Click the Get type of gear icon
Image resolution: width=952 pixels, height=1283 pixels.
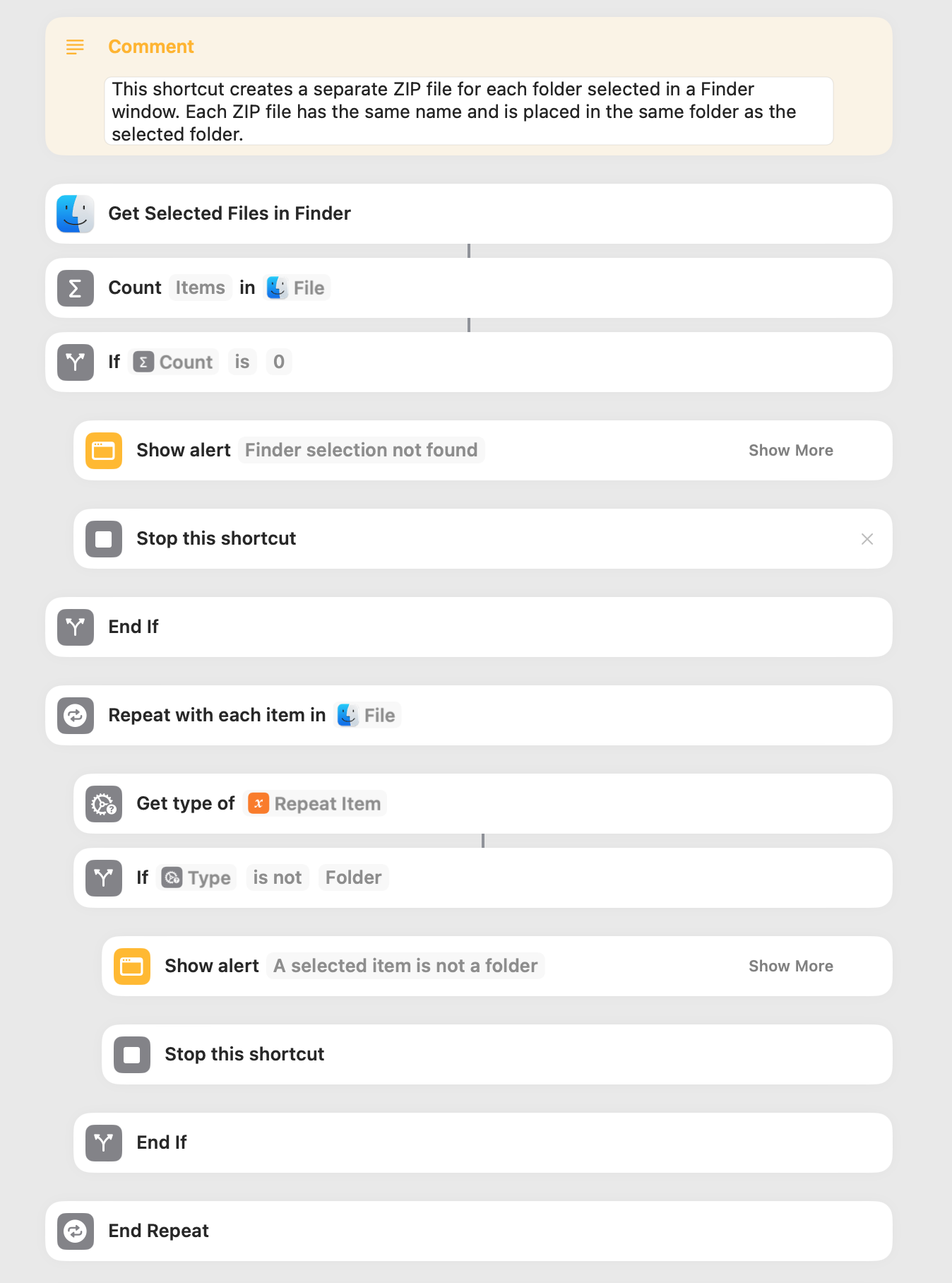[x=104, y=804]
